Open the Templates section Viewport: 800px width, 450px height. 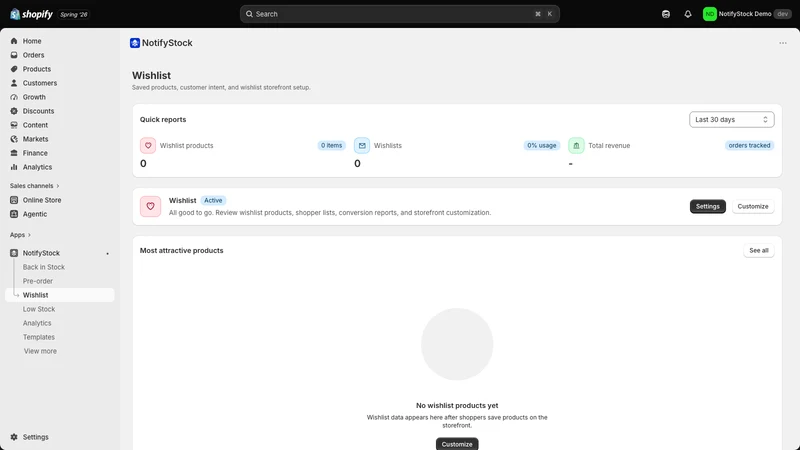[x=39, y=337]
